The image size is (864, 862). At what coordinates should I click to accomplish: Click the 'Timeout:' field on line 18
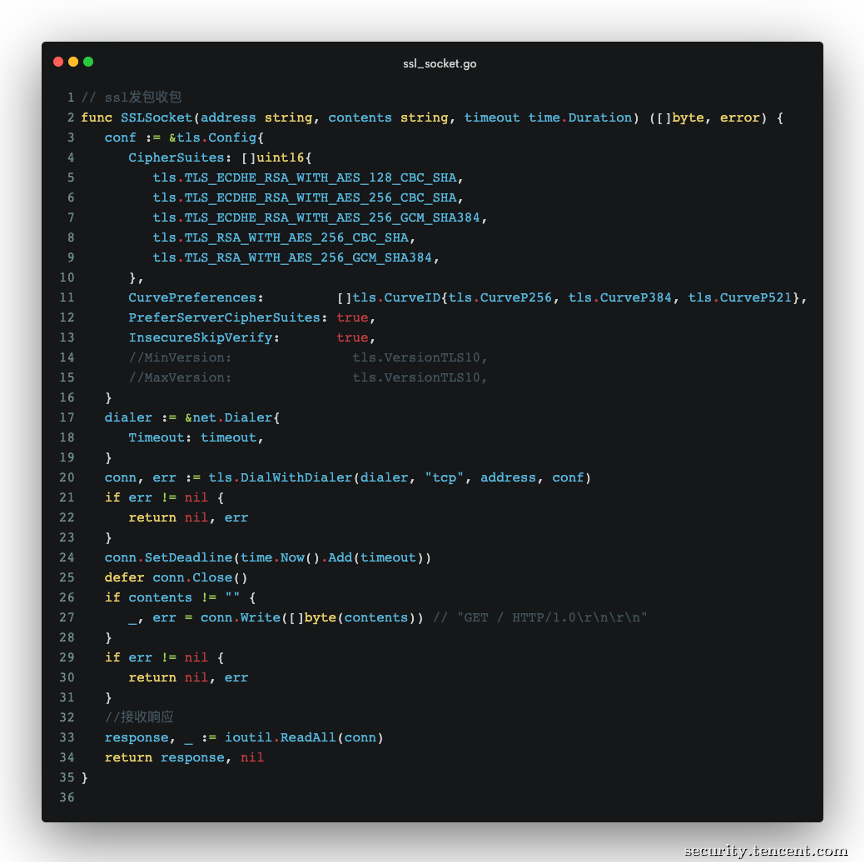160,438
